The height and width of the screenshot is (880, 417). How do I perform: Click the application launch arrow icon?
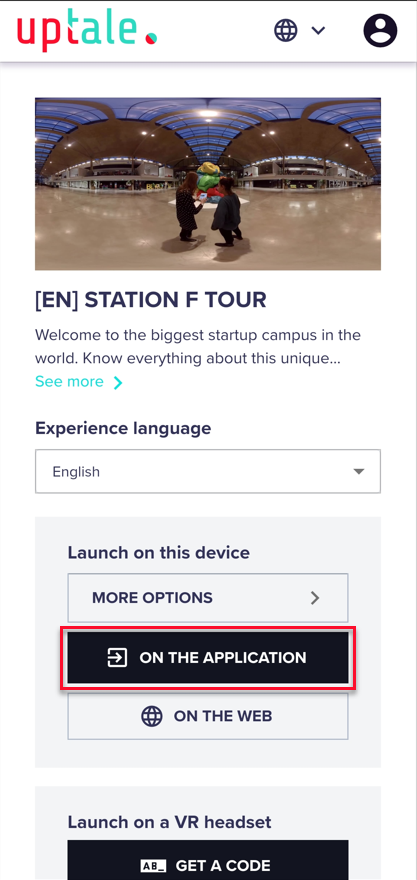click(117, 658)
